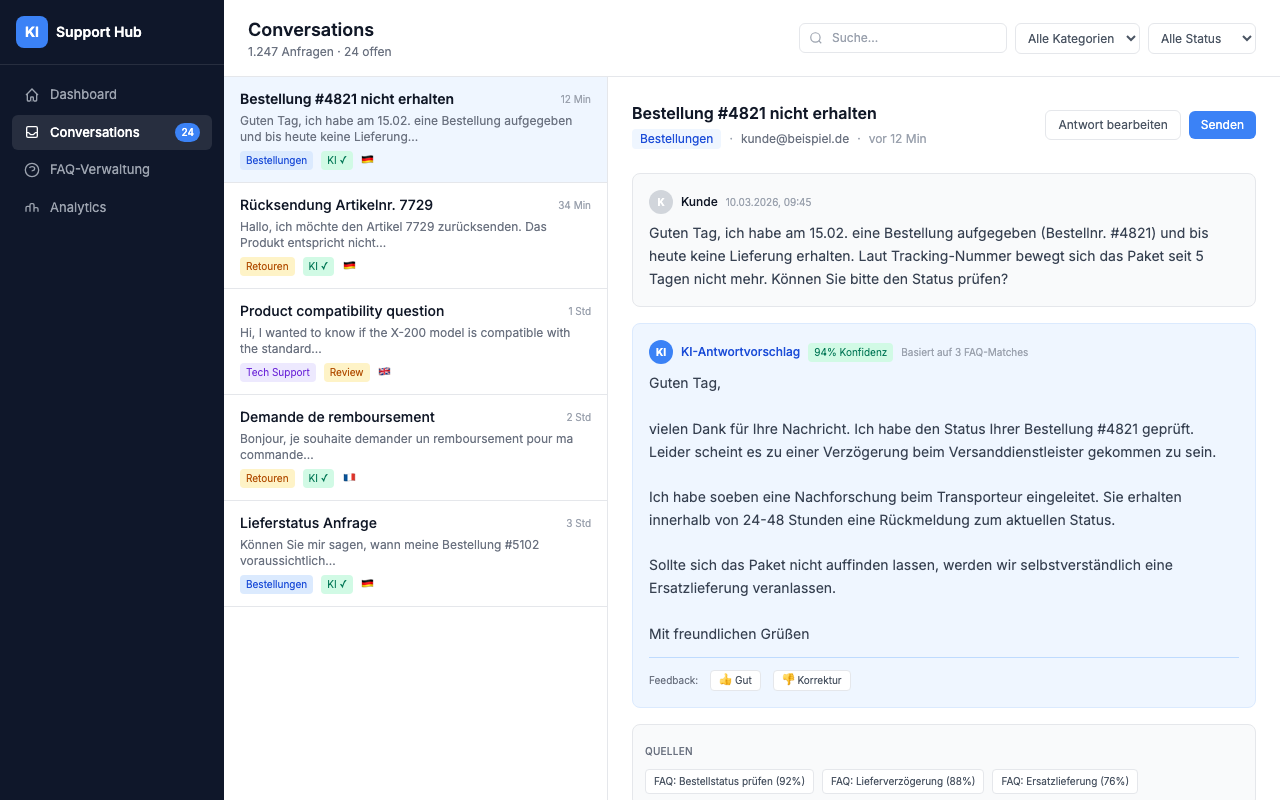The image size is (1280, 800).
Task: Open the FAQ: Bestellstatus prüfen source link
Action: point(729,781)
